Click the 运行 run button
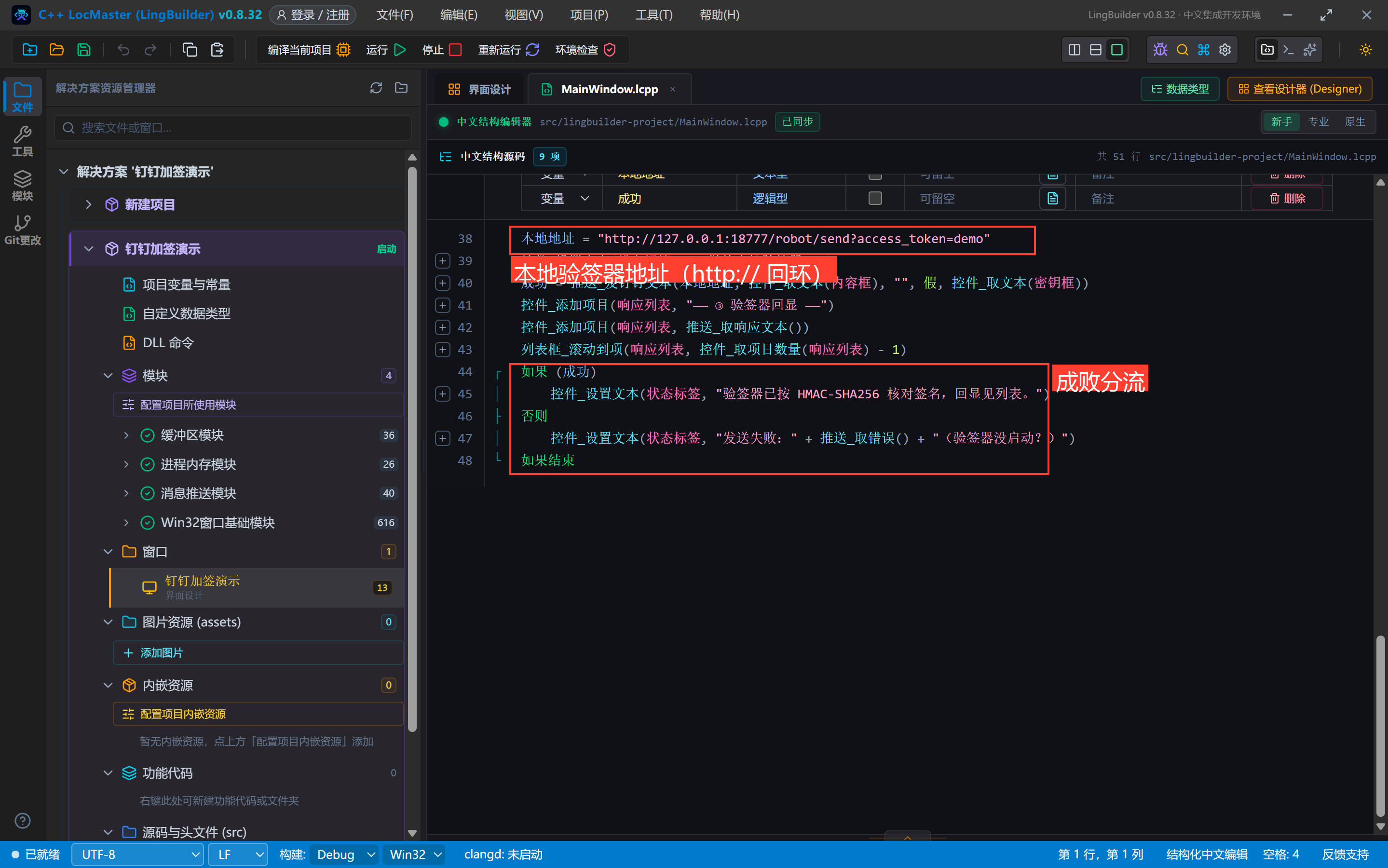1388x868 pixels. [386, 50]
